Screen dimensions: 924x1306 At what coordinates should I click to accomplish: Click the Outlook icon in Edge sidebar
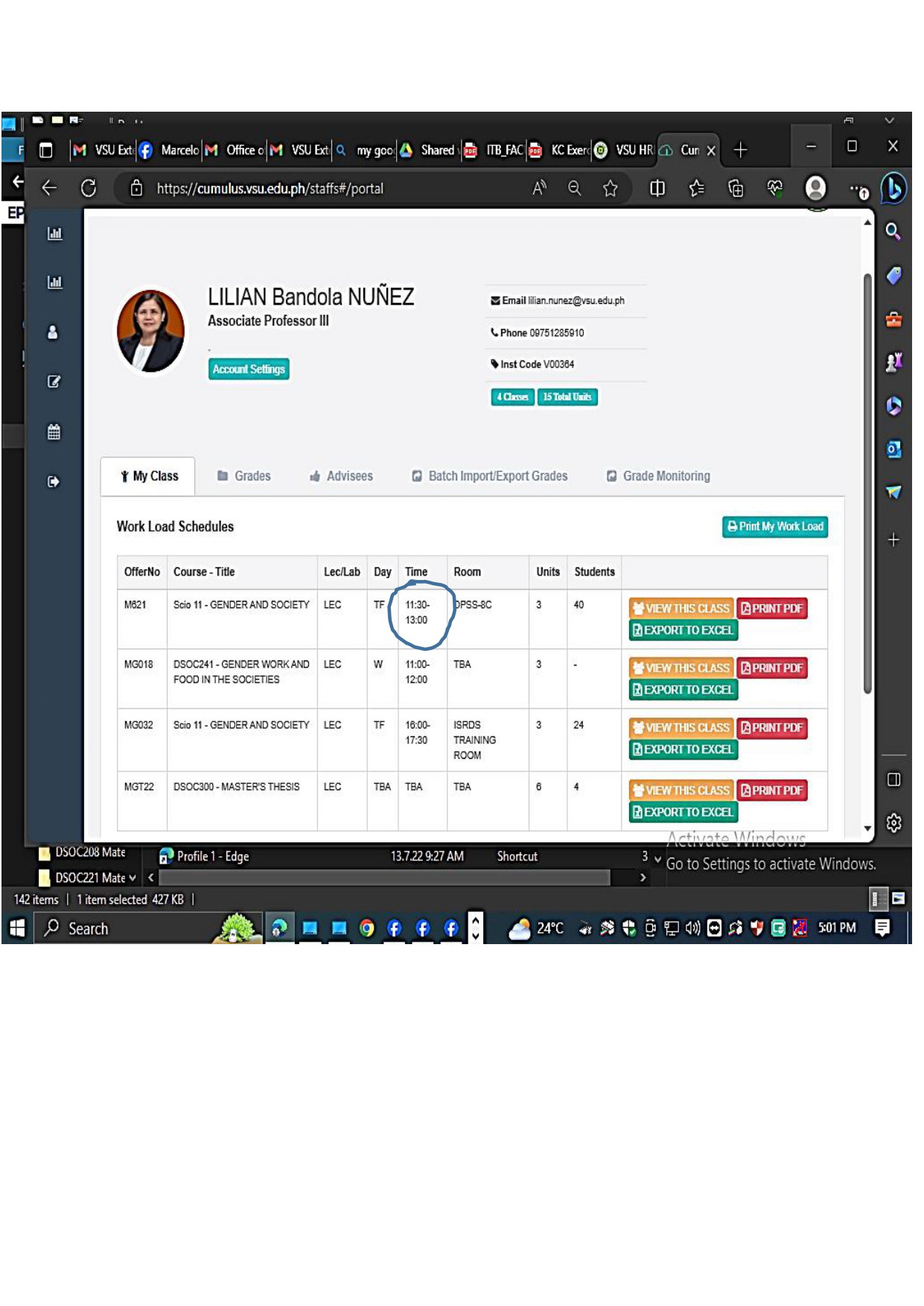[893, 449]
